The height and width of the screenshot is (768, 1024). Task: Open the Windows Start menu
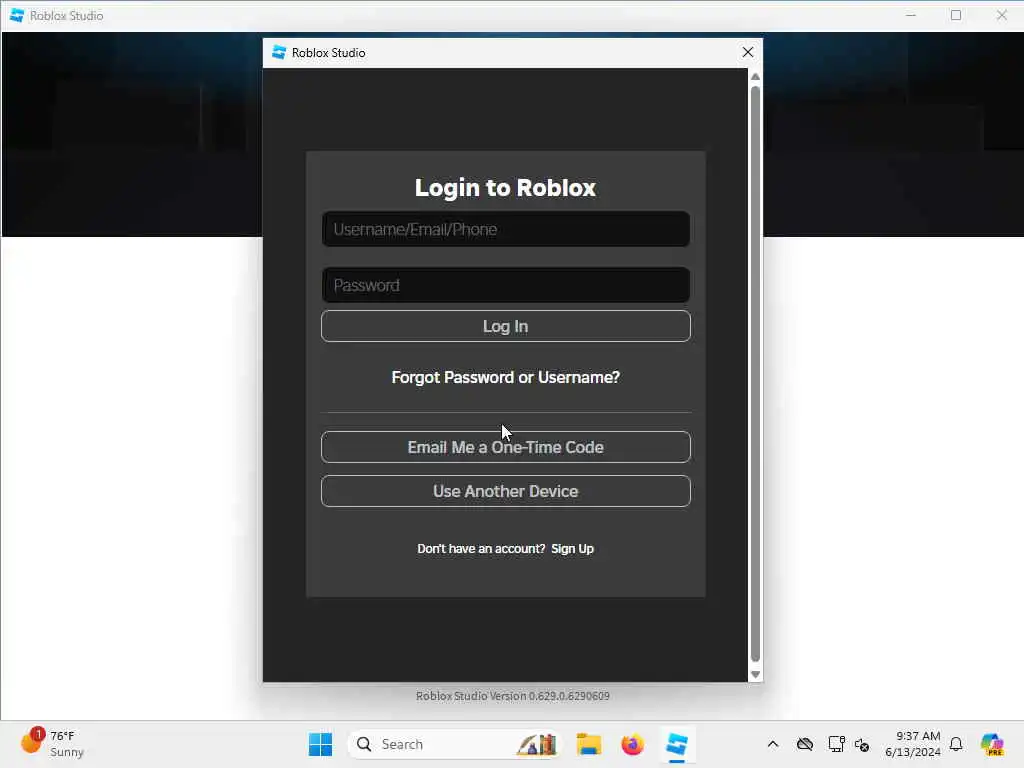pyautogui.click(x=320, y=744)
